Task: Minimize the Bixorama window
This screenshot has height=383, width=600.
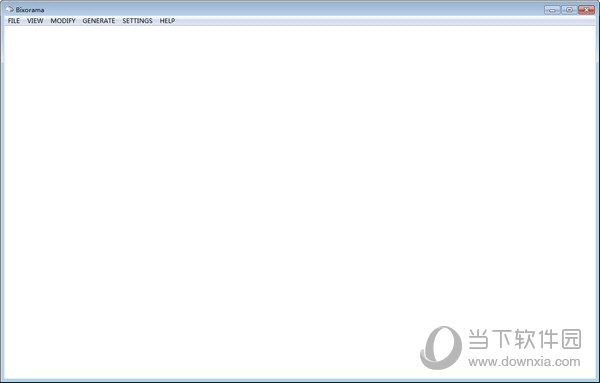Action: 552,10
